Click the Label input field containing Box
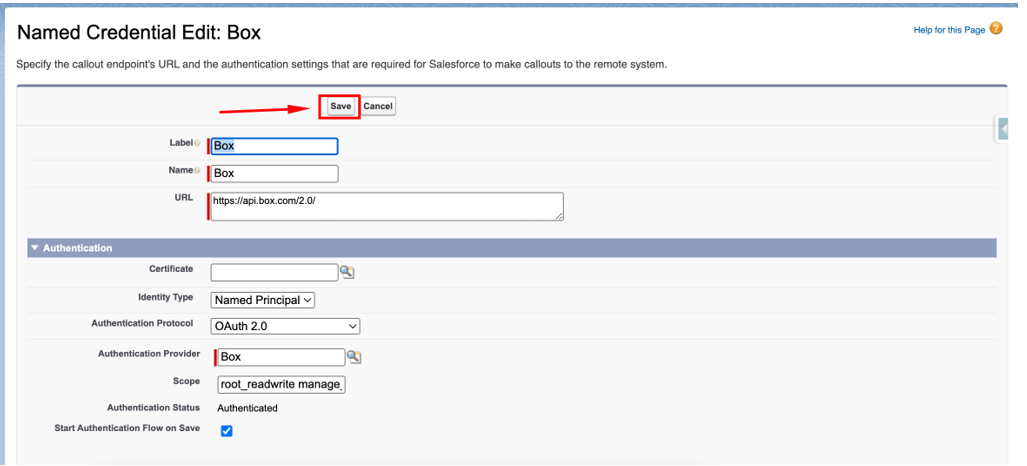The width and height of the screenshot is (1027, 466). (x=274, y=146)
